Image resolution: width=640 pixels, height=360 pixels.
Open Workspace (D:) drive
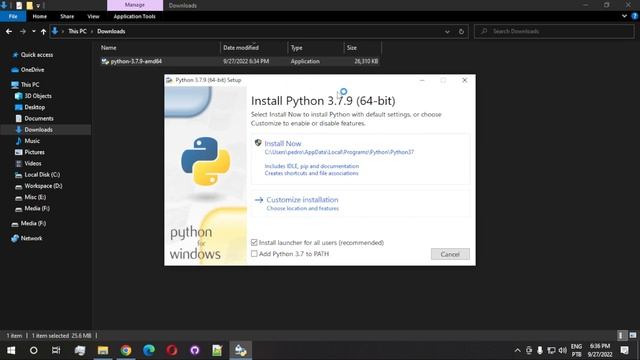click(x=43, y=186)
